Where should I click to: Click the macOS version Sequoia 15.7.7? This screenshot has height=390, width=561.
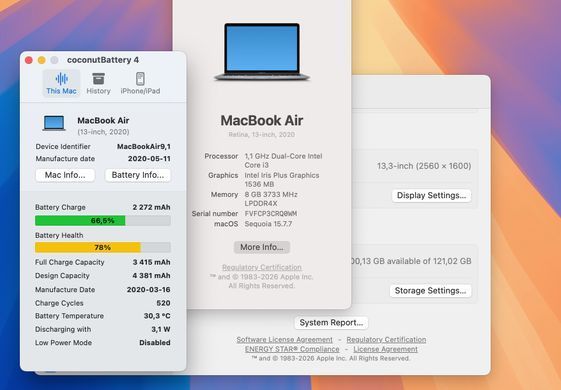[x=268, y=224]
